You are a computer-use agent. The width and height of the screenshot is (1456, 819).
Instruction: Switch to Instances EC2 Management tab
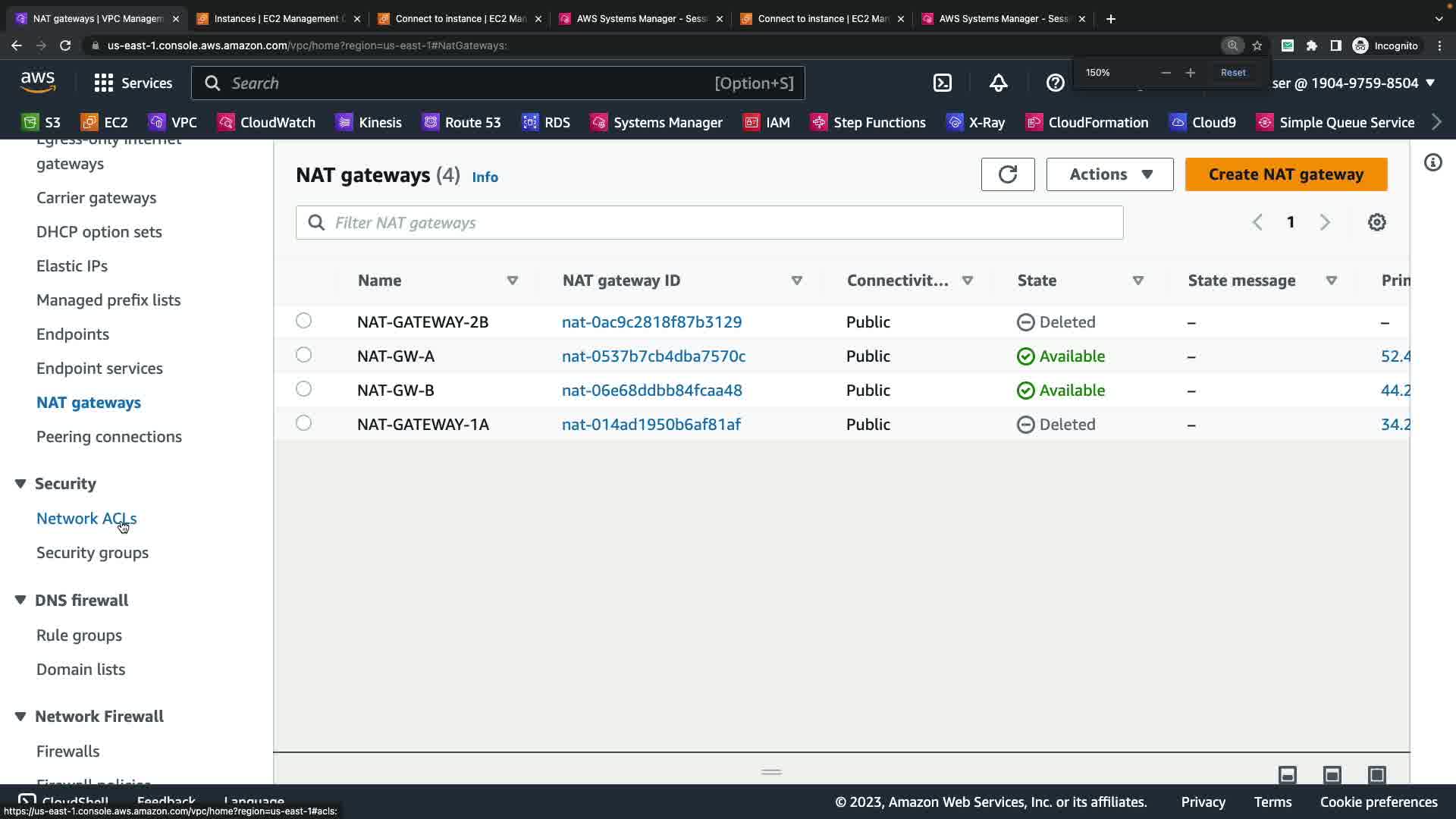tap(277, 19)
